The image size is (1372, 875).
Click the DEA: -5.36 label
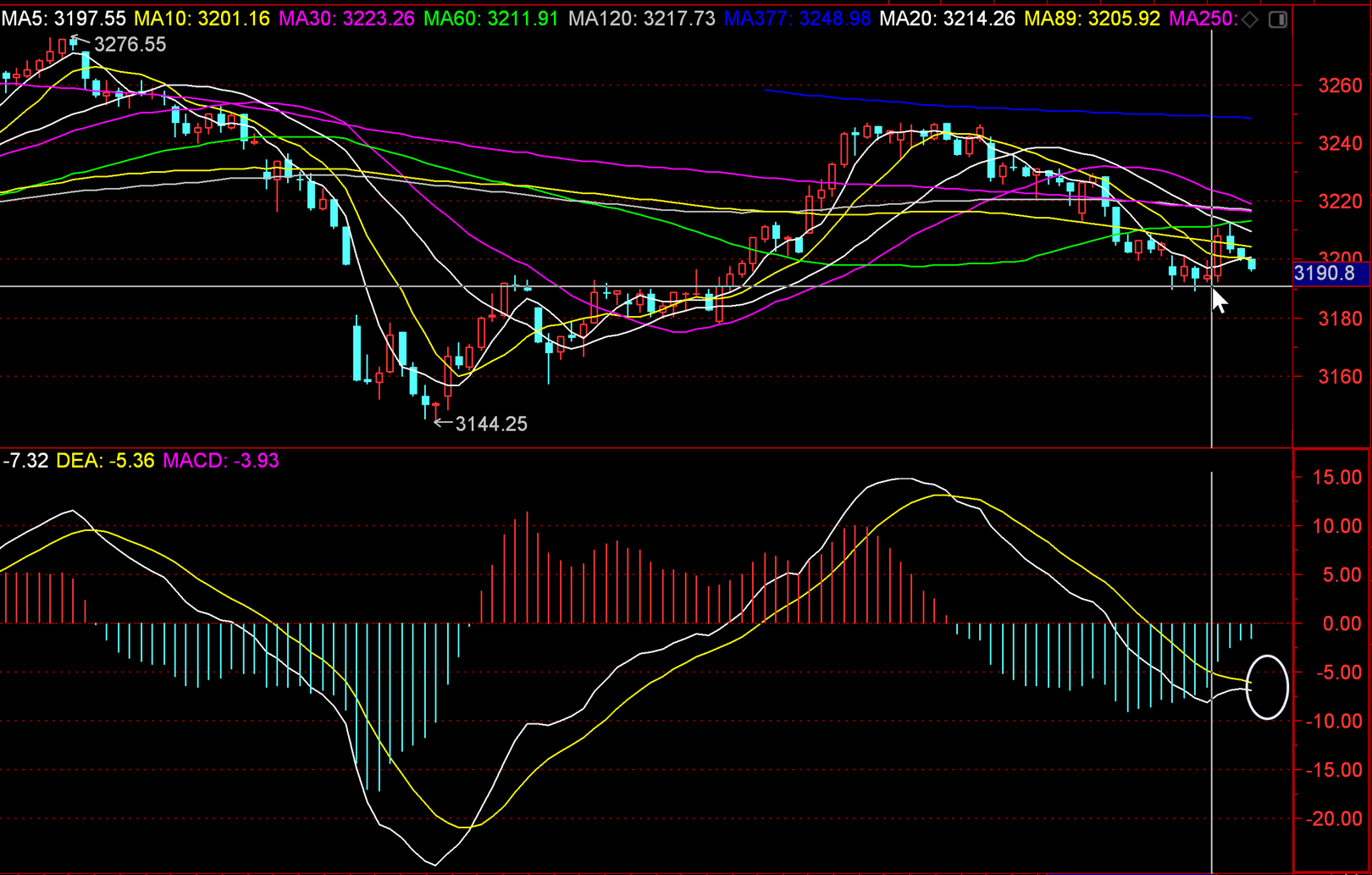click(x=105, y=461)
